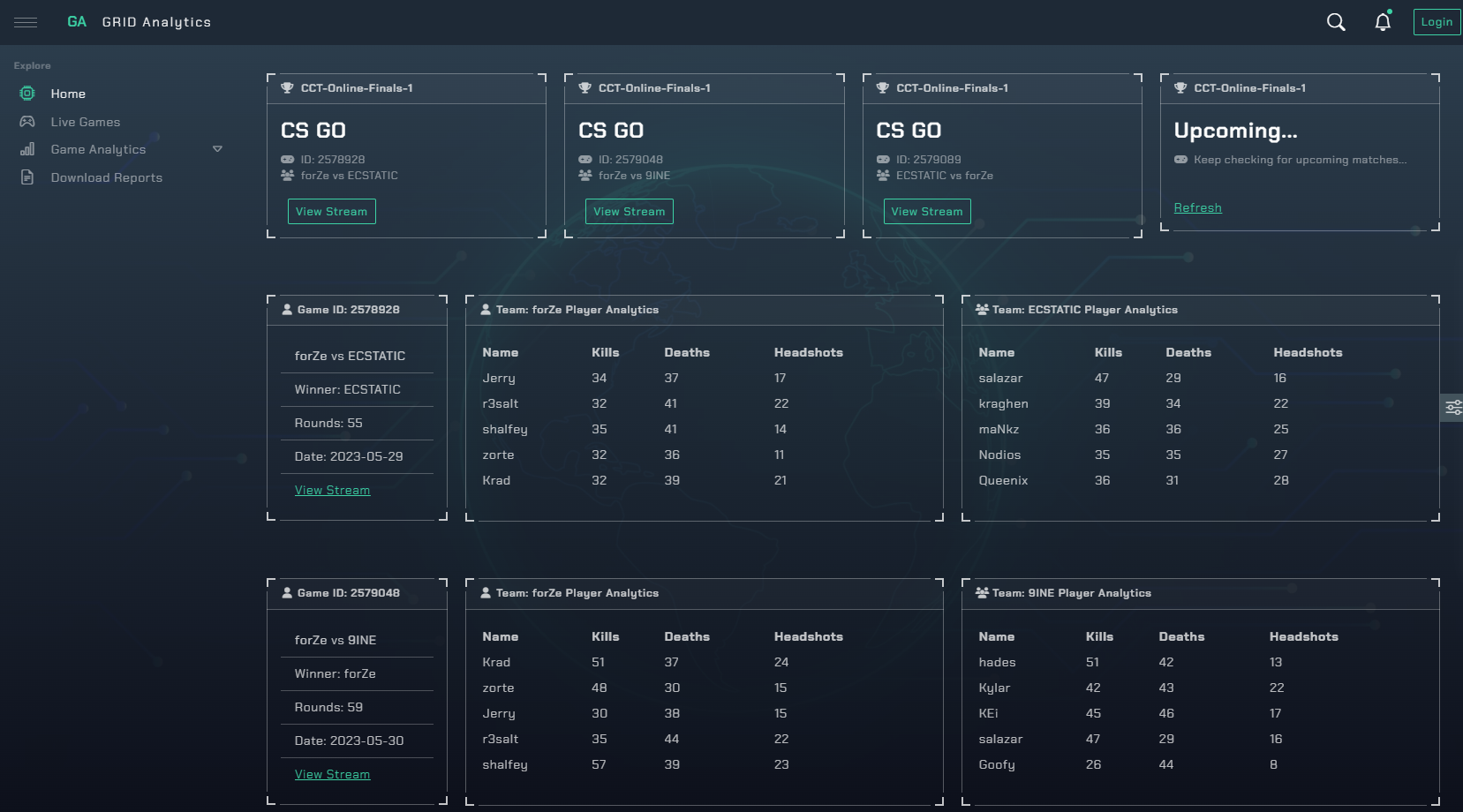Click Nodios player name

[999, 455]
